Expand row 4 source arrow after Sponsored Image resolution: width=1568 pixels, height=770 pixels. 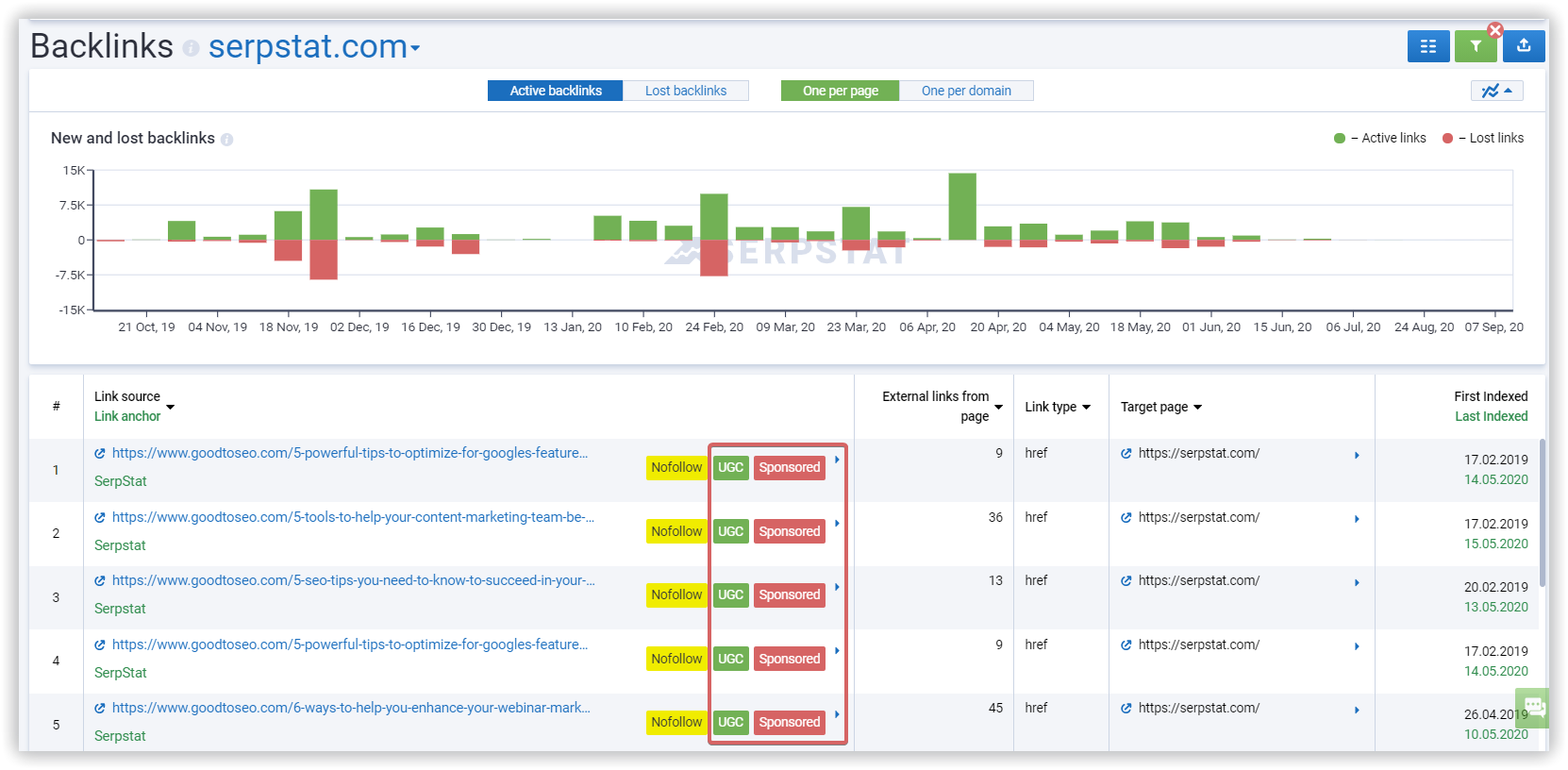coord(837,651)
